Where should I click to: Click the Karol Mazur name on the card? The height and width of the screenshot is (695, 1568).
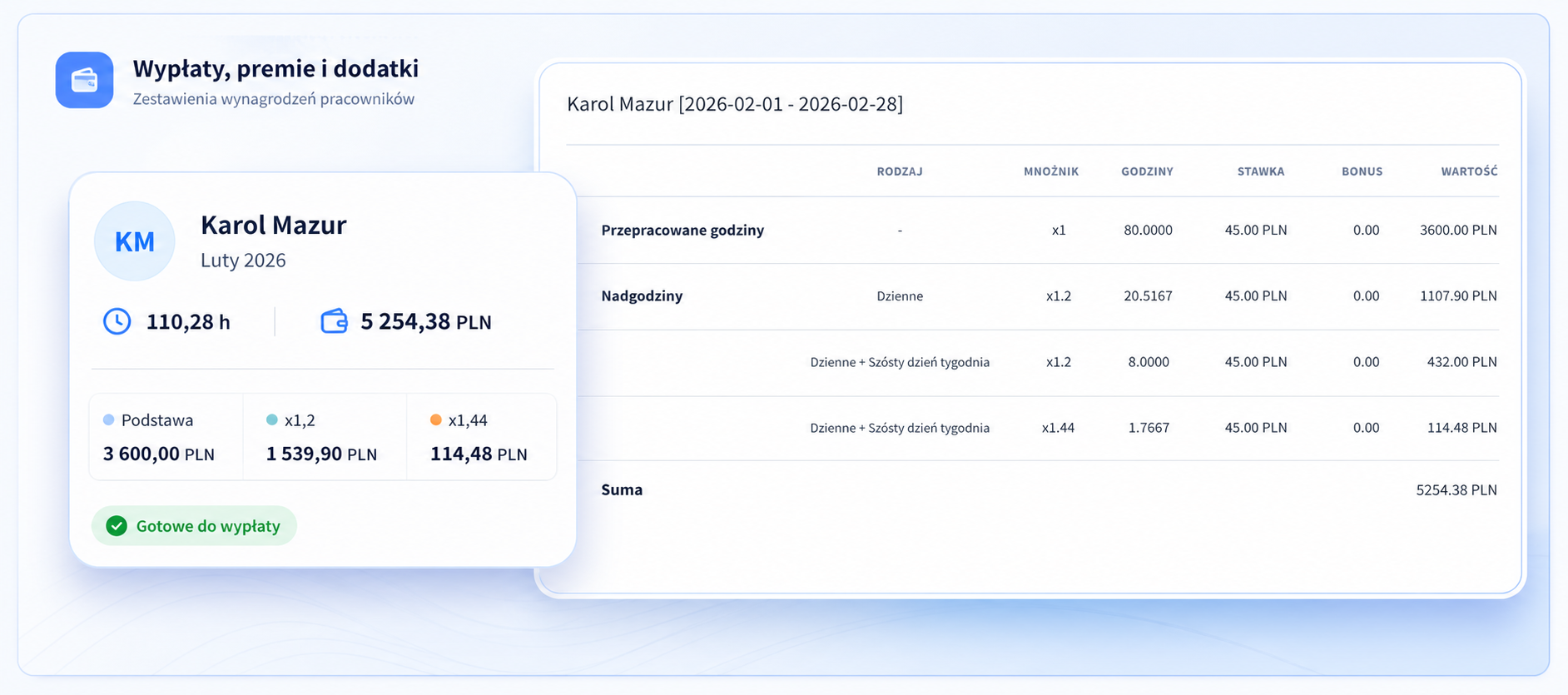pos(274,225)
